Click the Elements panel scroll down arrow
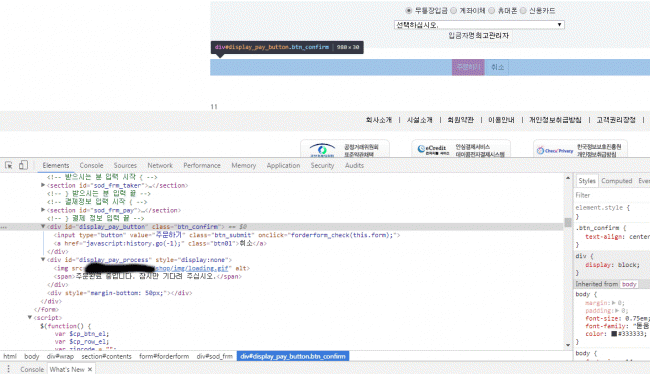 [x=568, y=345]
